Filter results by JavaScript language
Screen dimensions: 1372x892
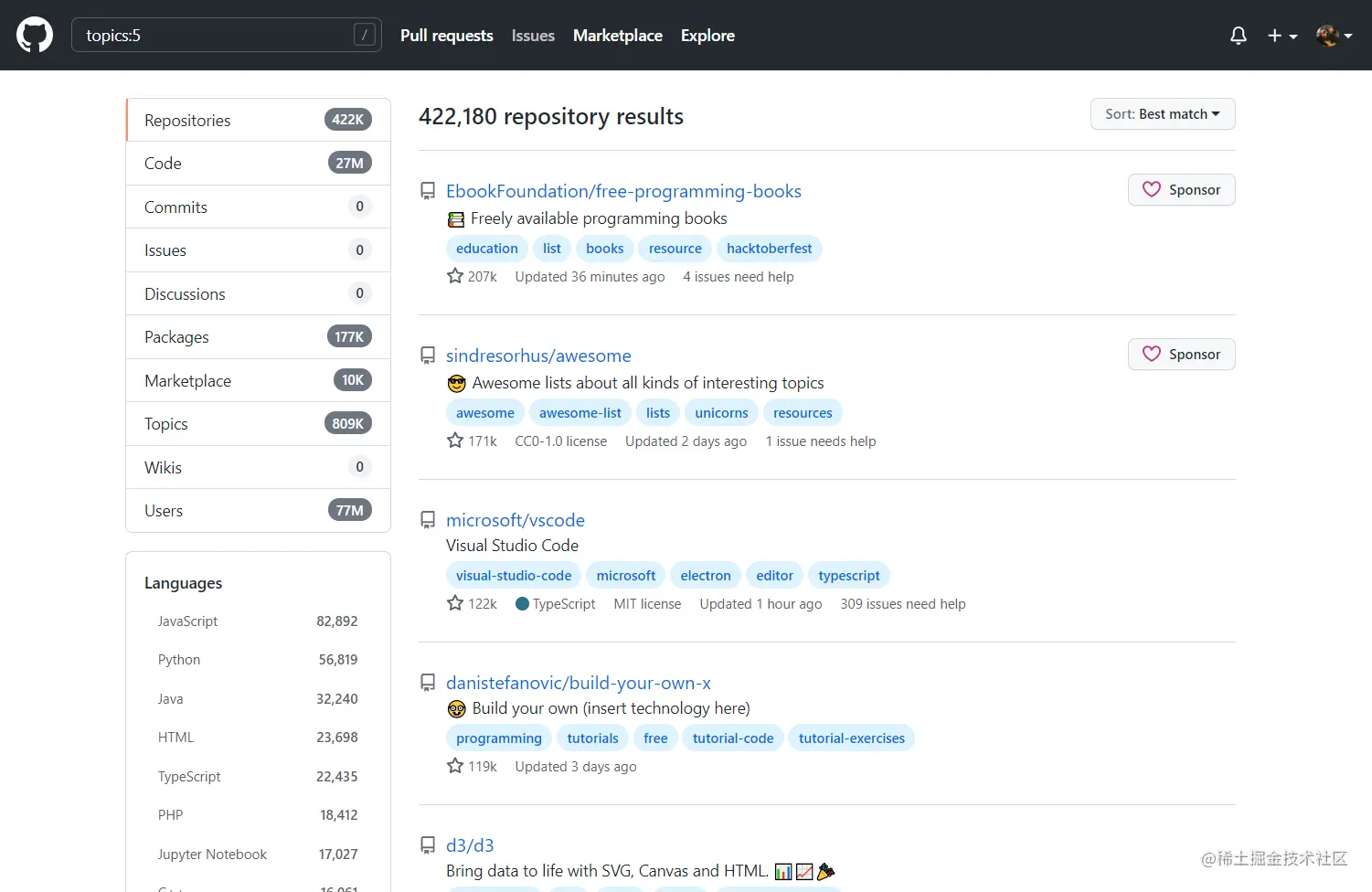[x=258, y=621]
